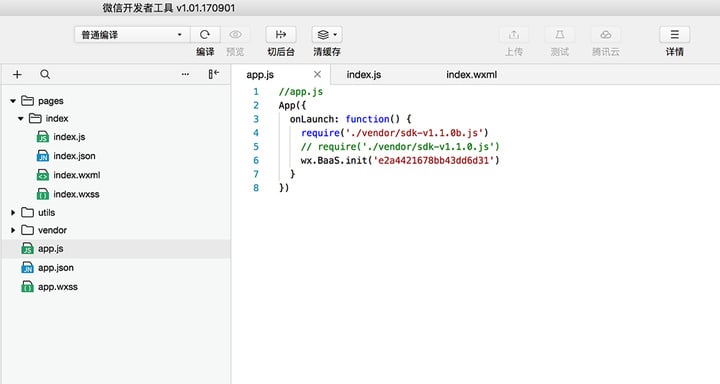Click the 上传 label
This screenshot has height=384, width=720.
tap(514, 52)
